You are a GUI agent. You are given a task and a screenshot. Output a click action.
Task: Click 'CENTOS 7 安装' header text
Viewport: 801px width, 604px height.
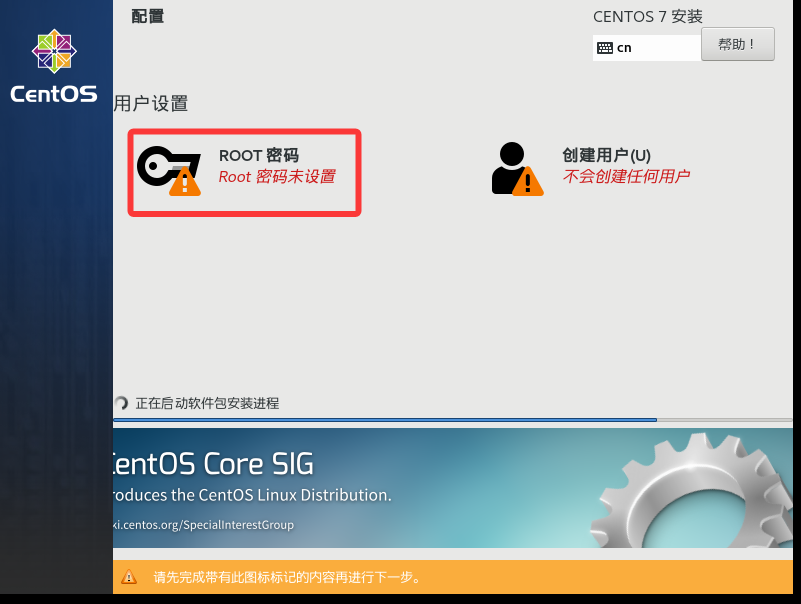coord(648,17)
